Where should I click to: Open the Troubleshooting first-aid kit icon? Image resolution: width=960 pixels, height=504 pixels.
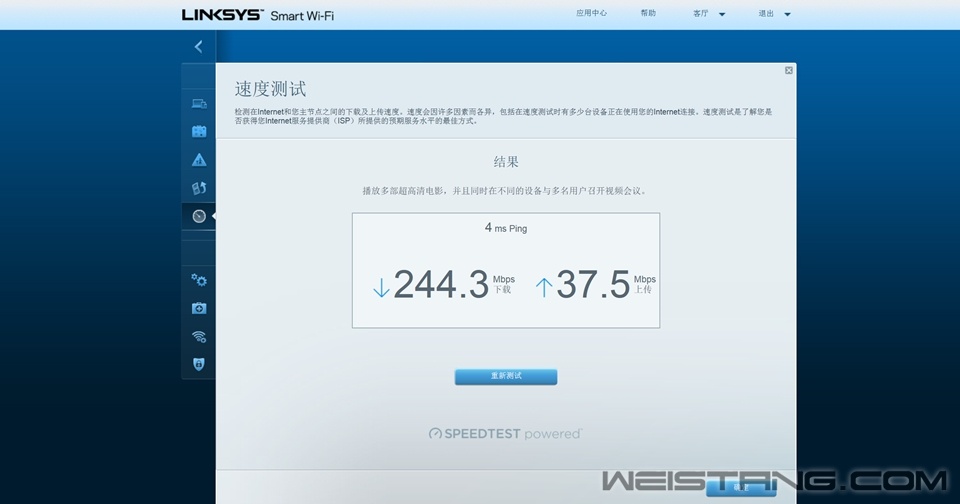[199, 309]
